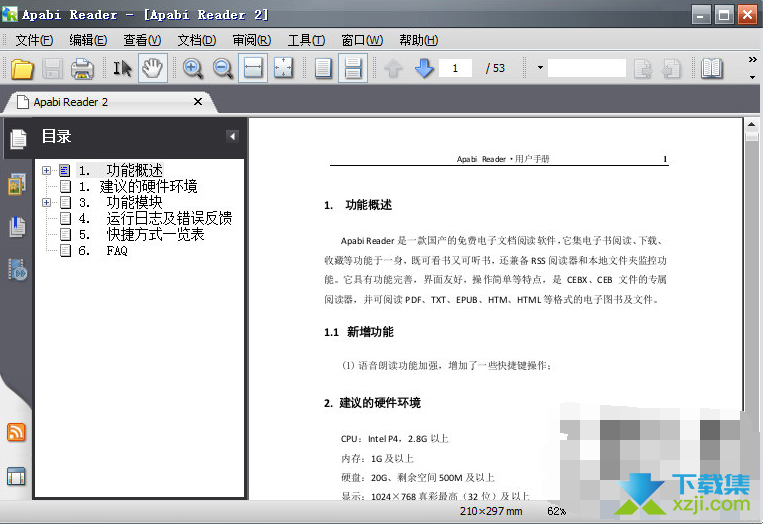
Task: Open the RSS feed sidebar icon
Action: [16, 432]
